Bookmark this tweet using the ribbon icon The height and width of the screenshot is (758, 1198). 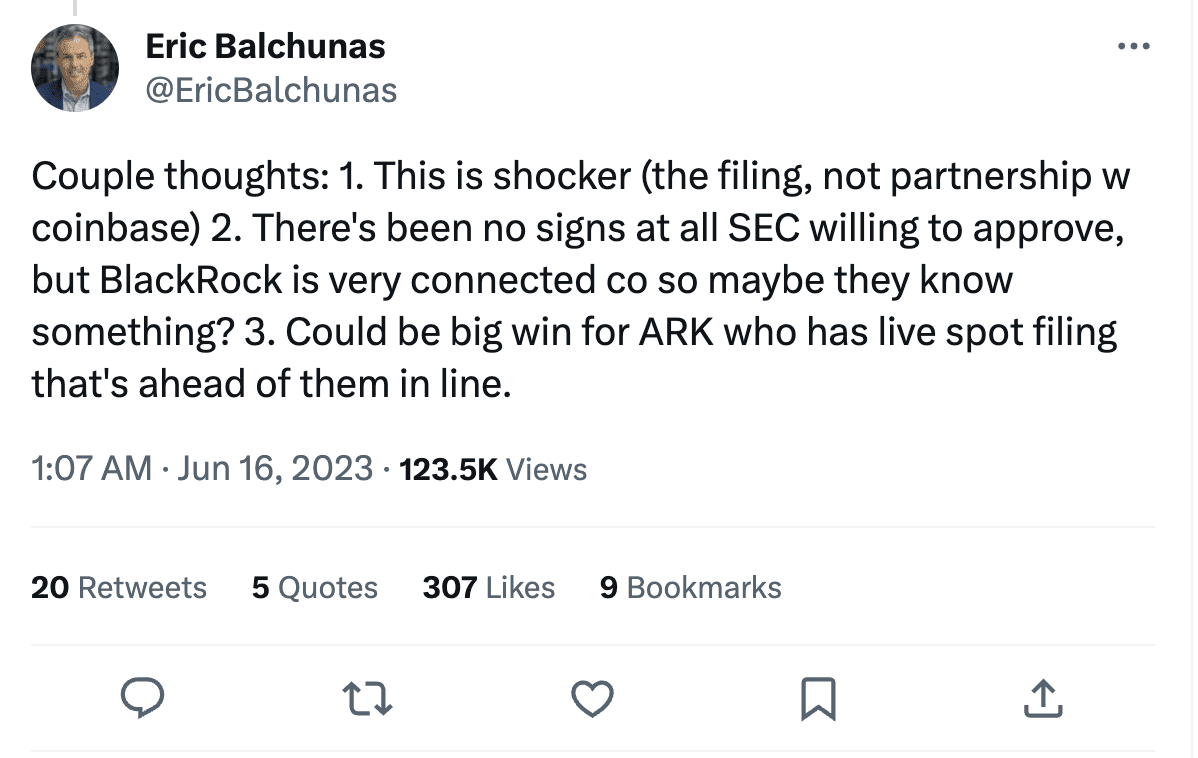point(818,698)
